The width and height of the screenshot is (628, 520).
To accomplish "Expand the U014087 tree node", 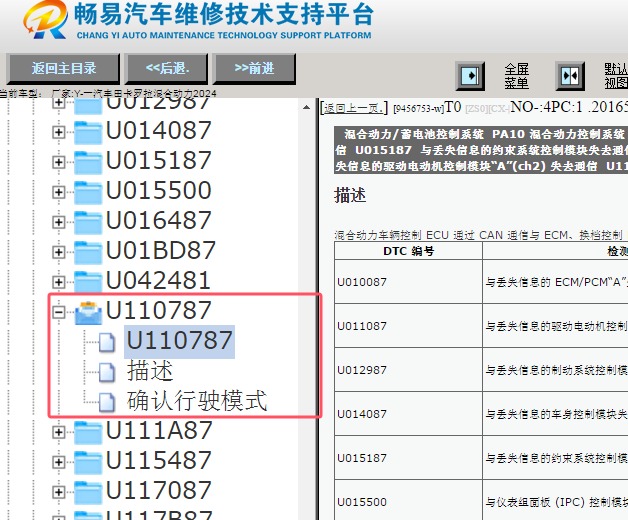I will coord(58,132).
